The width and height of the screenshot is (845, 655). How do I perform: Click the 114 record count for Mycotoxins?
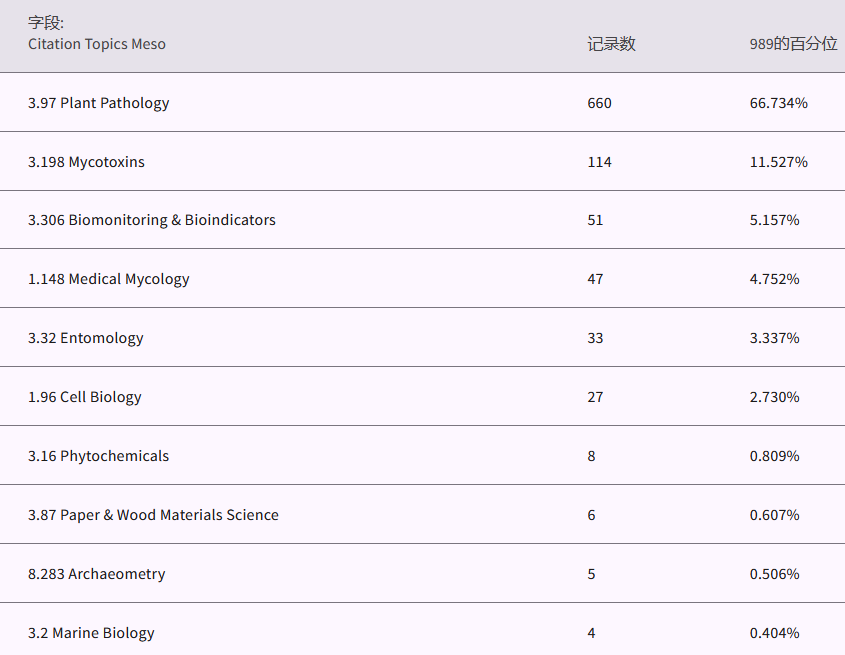click(x=599, y=162)
